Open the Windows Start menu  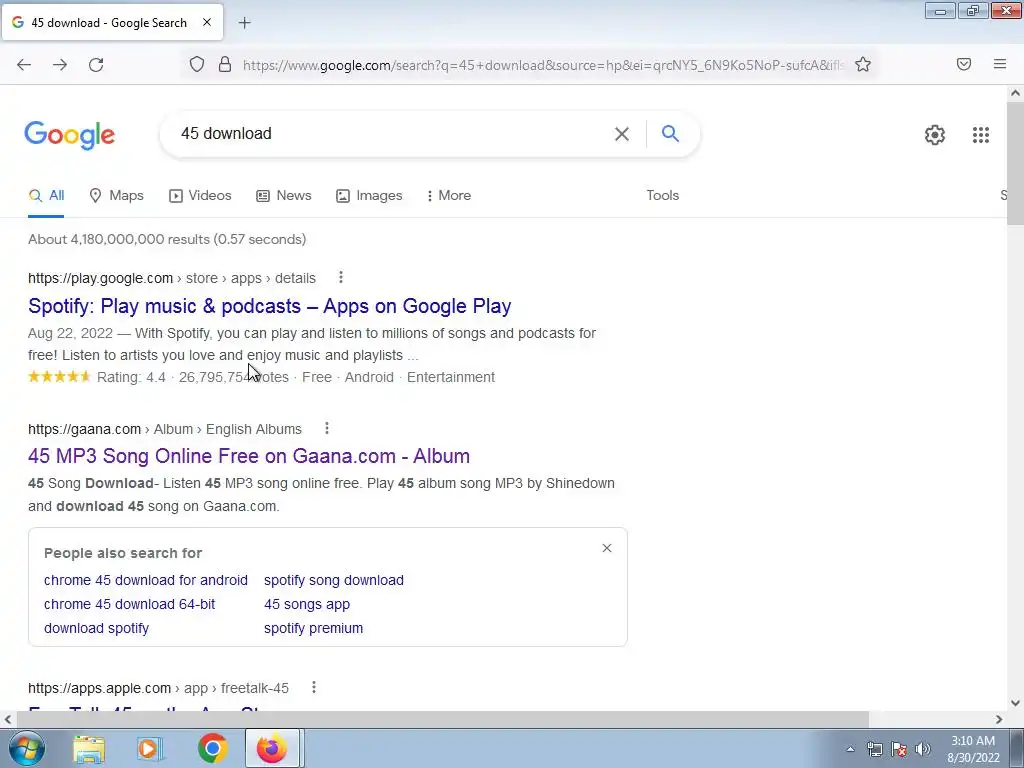click(25, 748)
